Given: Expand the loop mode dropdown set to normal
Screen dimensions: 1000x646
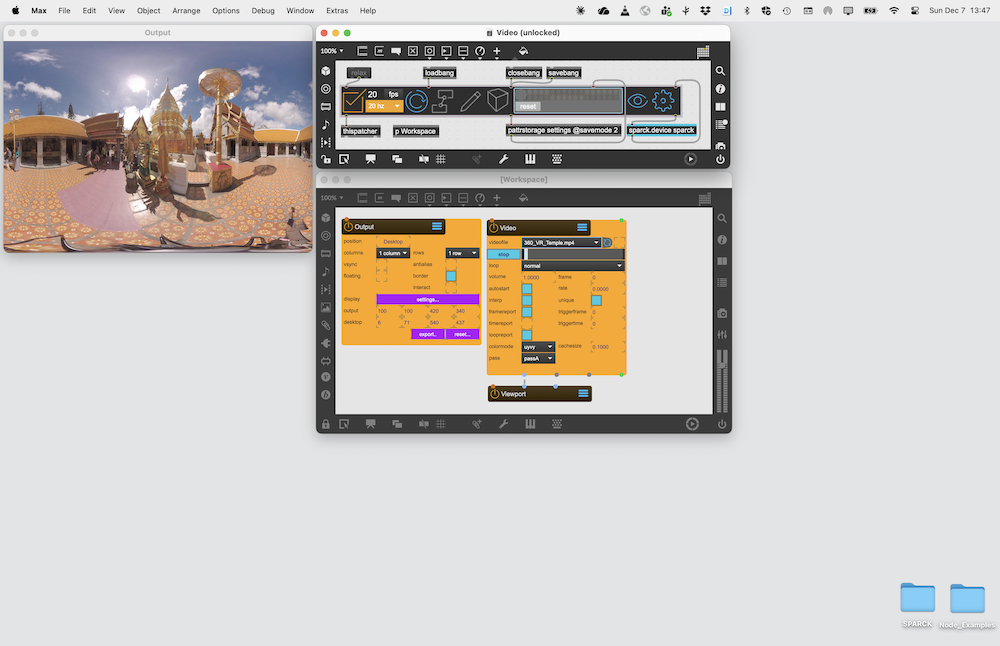Looking at the screenshot, I should click(572, 266).
